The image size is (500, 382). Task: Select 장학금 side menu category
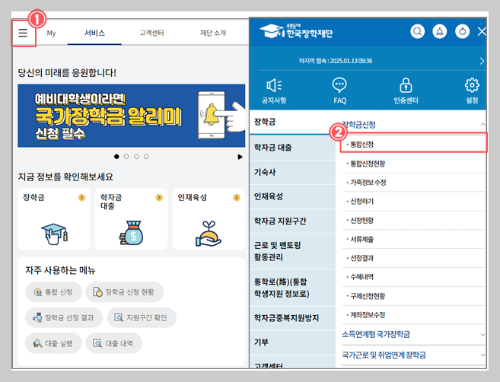point(293,122)
